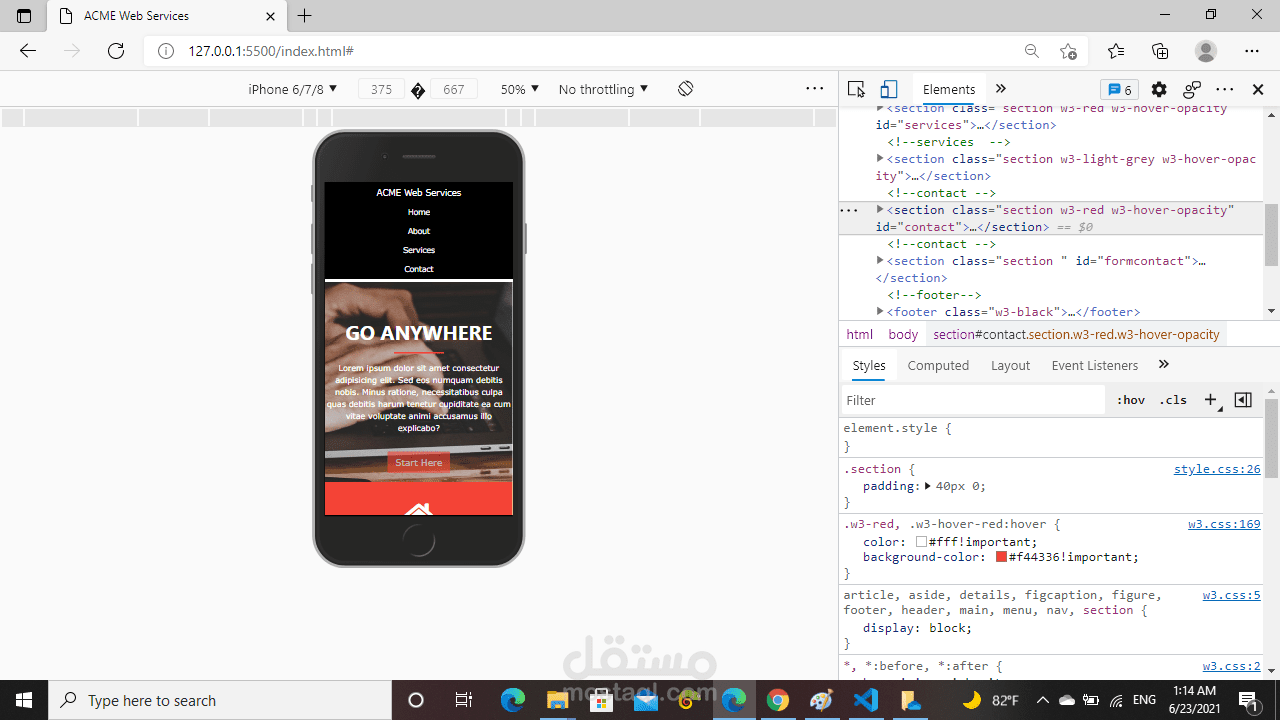Toggle the :hov element state button
Image resolution: width=1280 pixels, height=720 pixels.
tap(1131, 400)
